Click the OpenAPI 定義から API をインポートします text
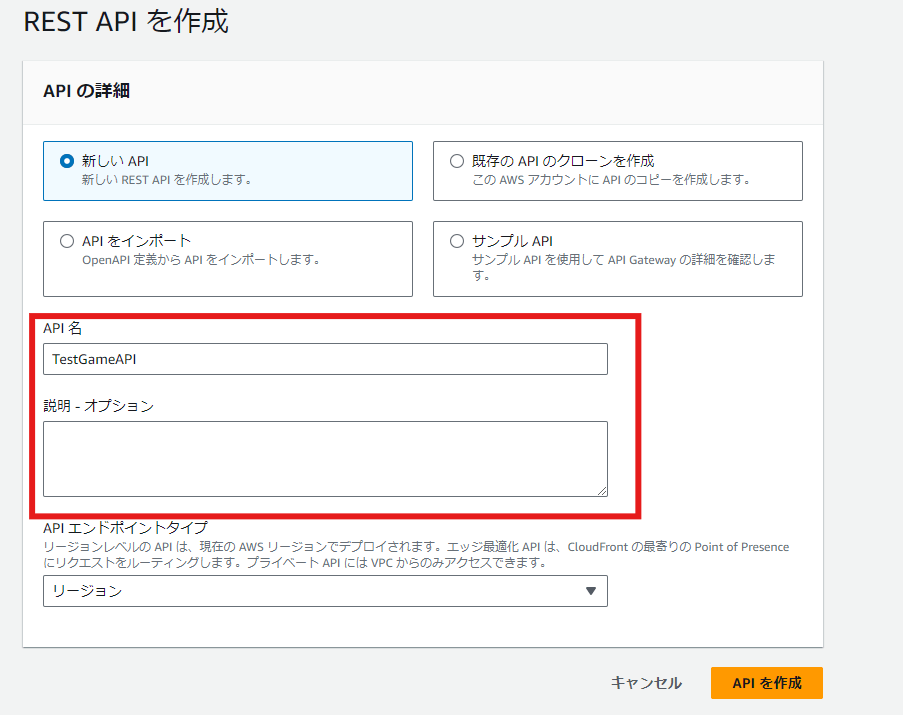903x715 pixels. [201, 260]
